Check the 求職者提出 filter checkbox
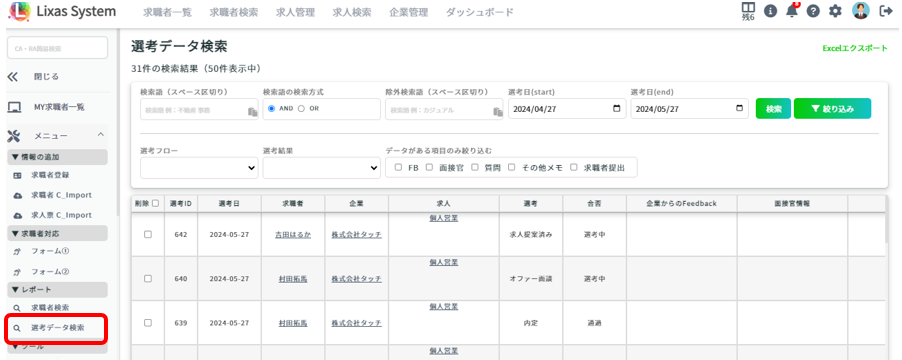The width and height of the screenshot is (902, 360). (574, 167)
